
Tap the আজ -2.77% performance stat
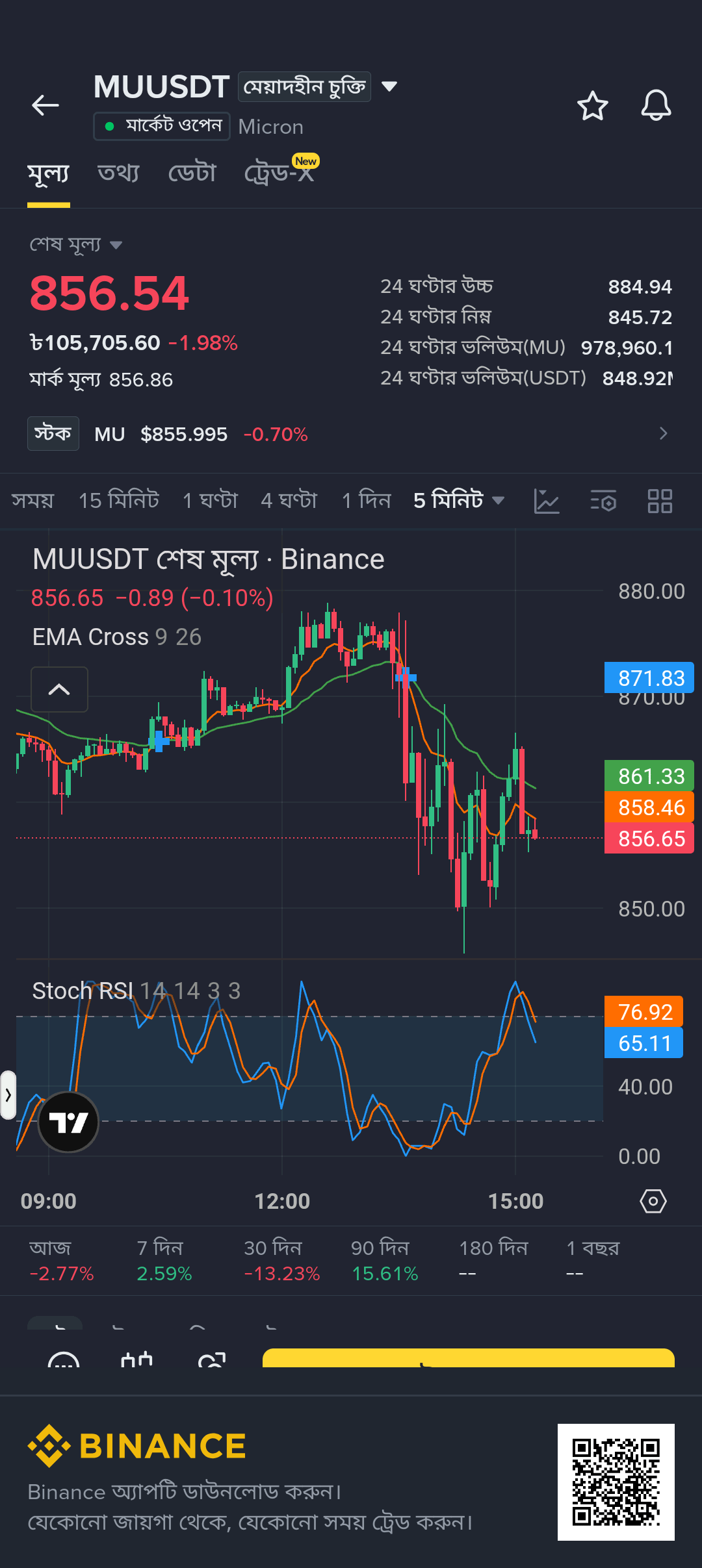[x=62, y=1261]
